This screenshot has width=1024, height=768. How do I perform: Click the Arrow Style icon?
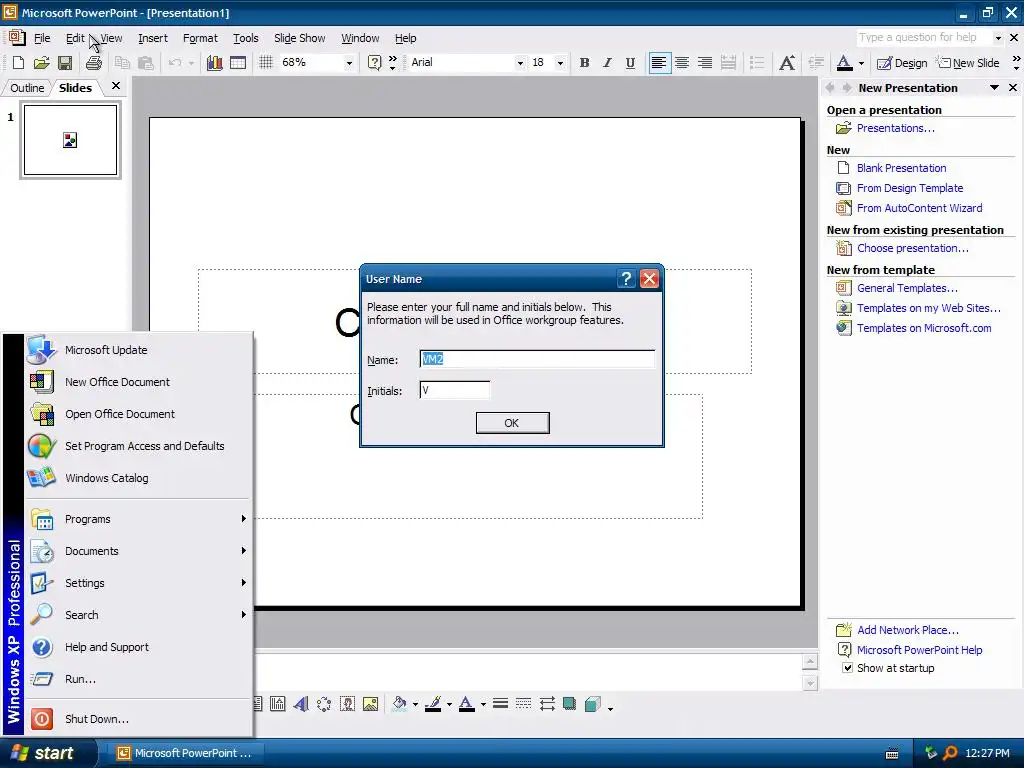[547, 704]
